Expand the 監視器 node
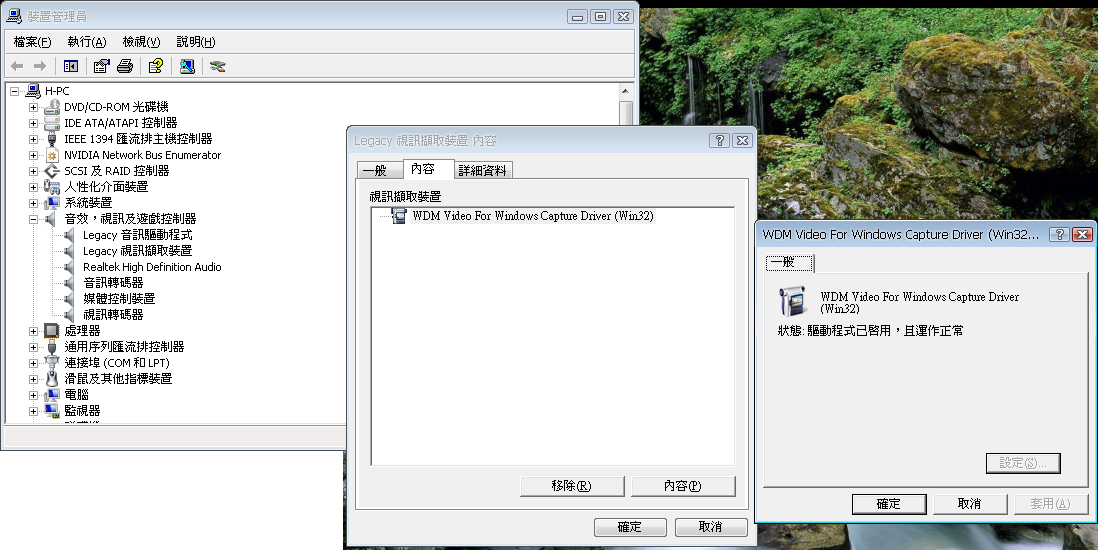This screenshot has width=1098, height=550. 33,411
